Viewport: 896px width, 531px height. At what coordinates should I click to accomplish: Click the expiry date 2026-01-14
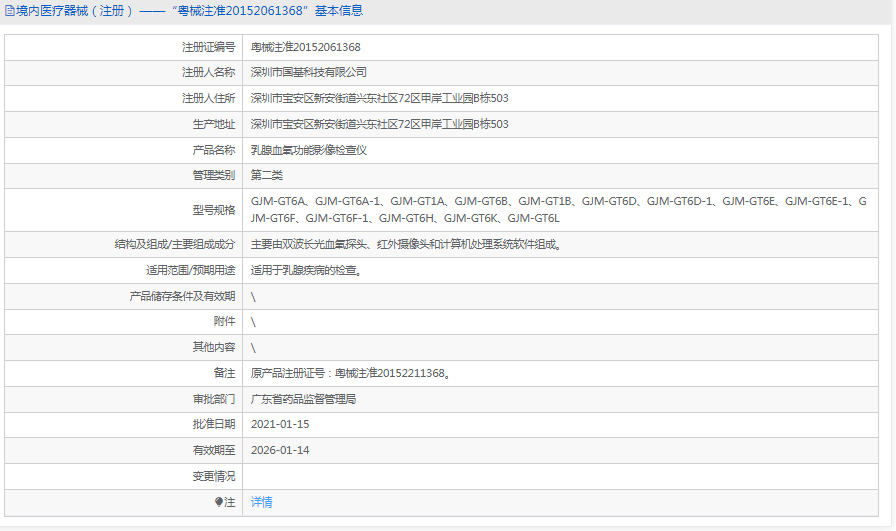(280, 450)
